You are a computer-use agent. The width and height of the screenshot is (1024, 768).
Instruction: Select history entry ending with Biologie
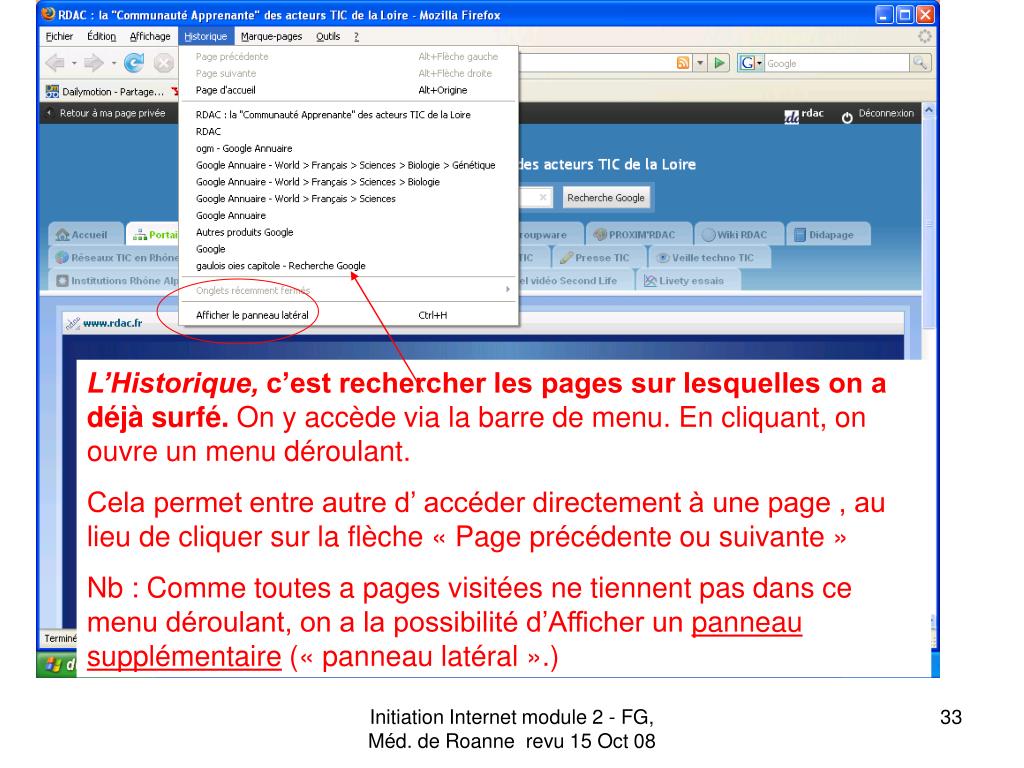click(x=349, y=182)
